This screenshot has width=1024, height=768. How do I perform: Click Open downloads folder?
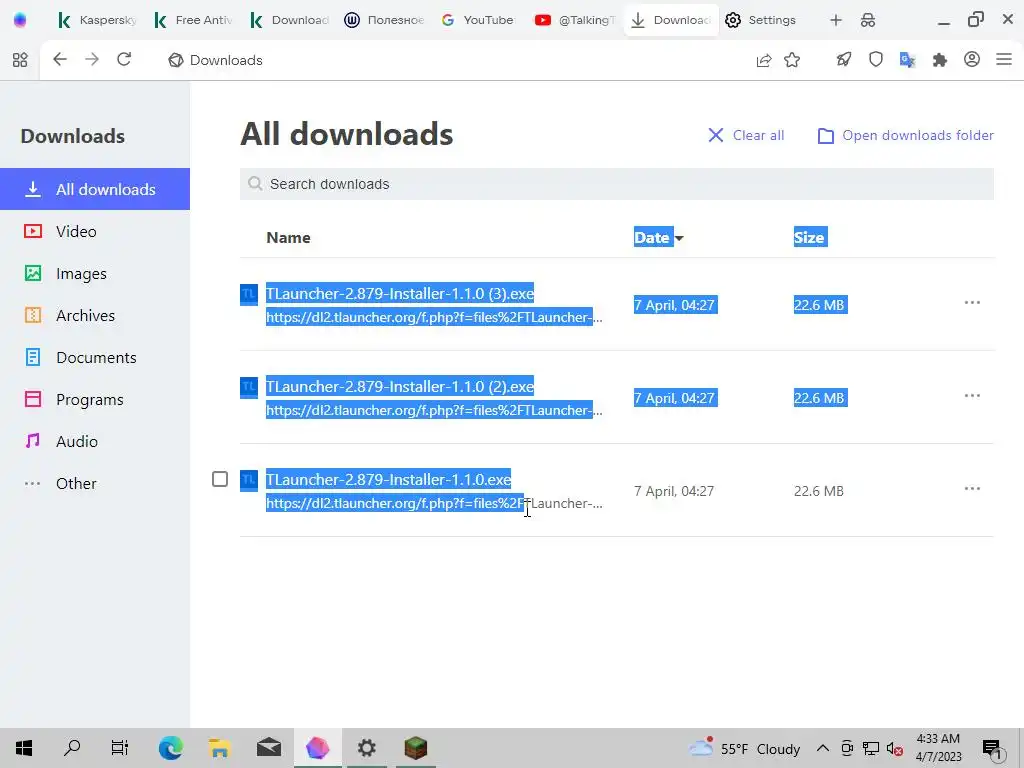(906, 135)
